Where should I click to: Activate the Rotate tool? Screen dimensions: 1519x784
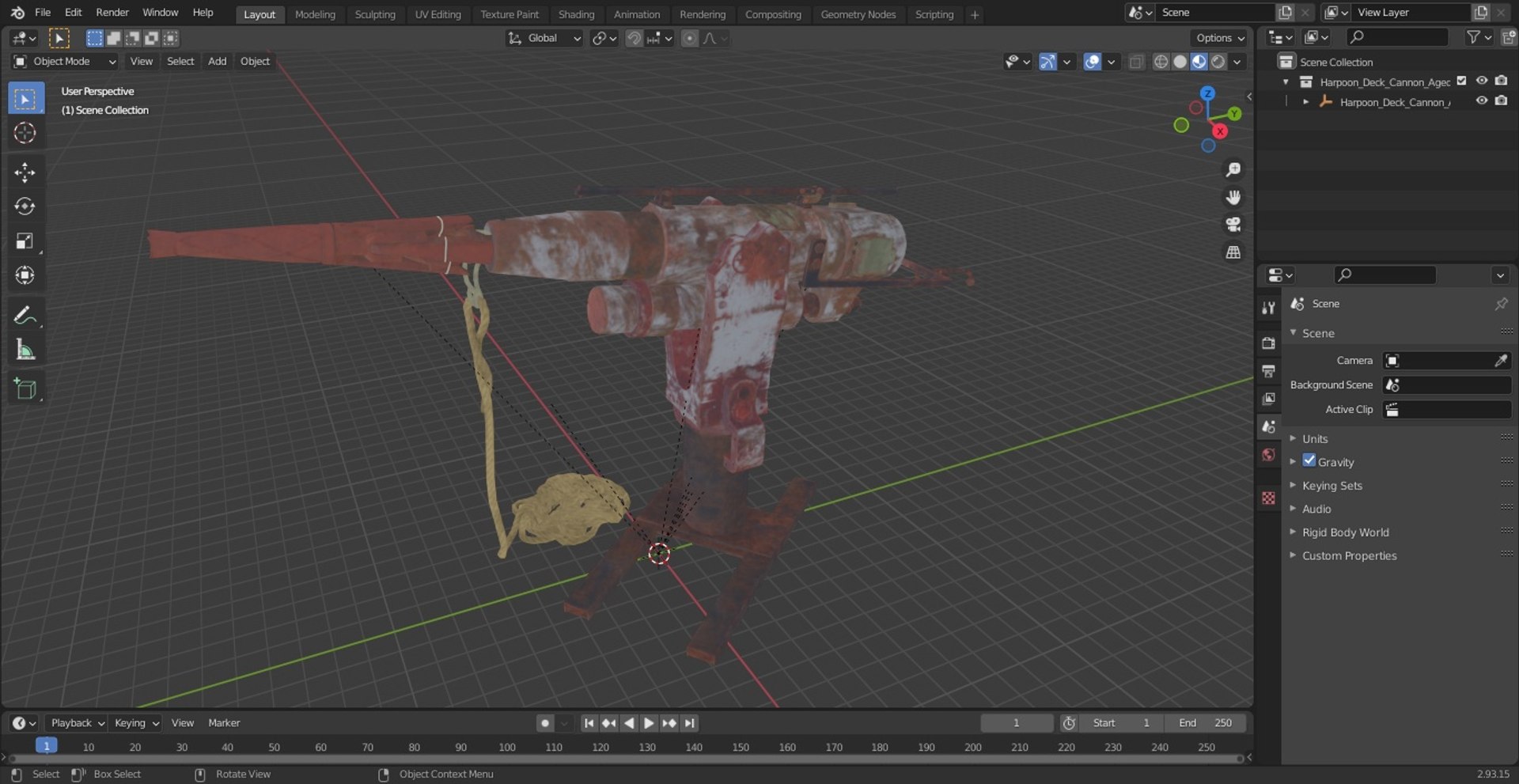click(25, 206)
